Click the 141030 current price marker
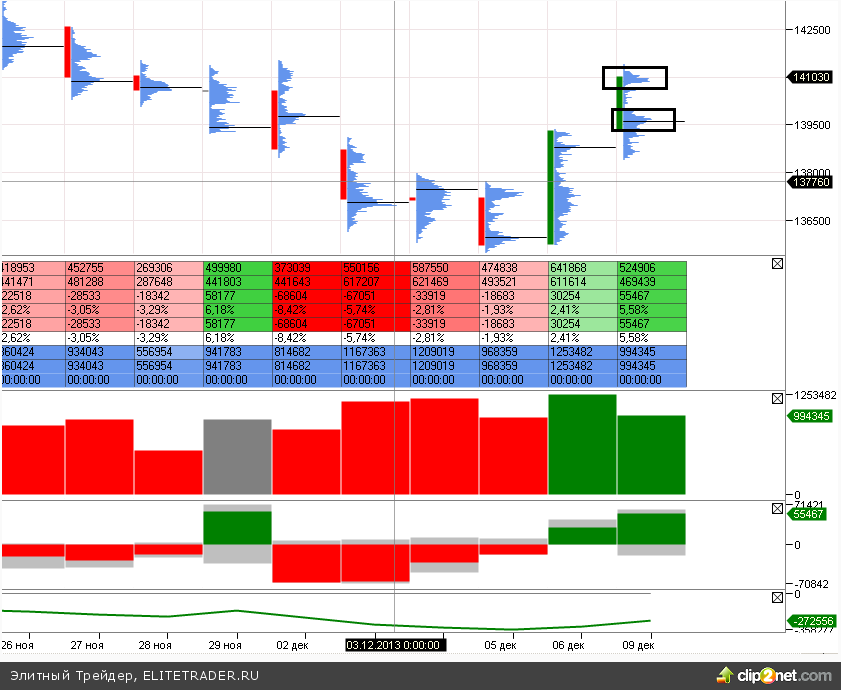 click(810, 77)
